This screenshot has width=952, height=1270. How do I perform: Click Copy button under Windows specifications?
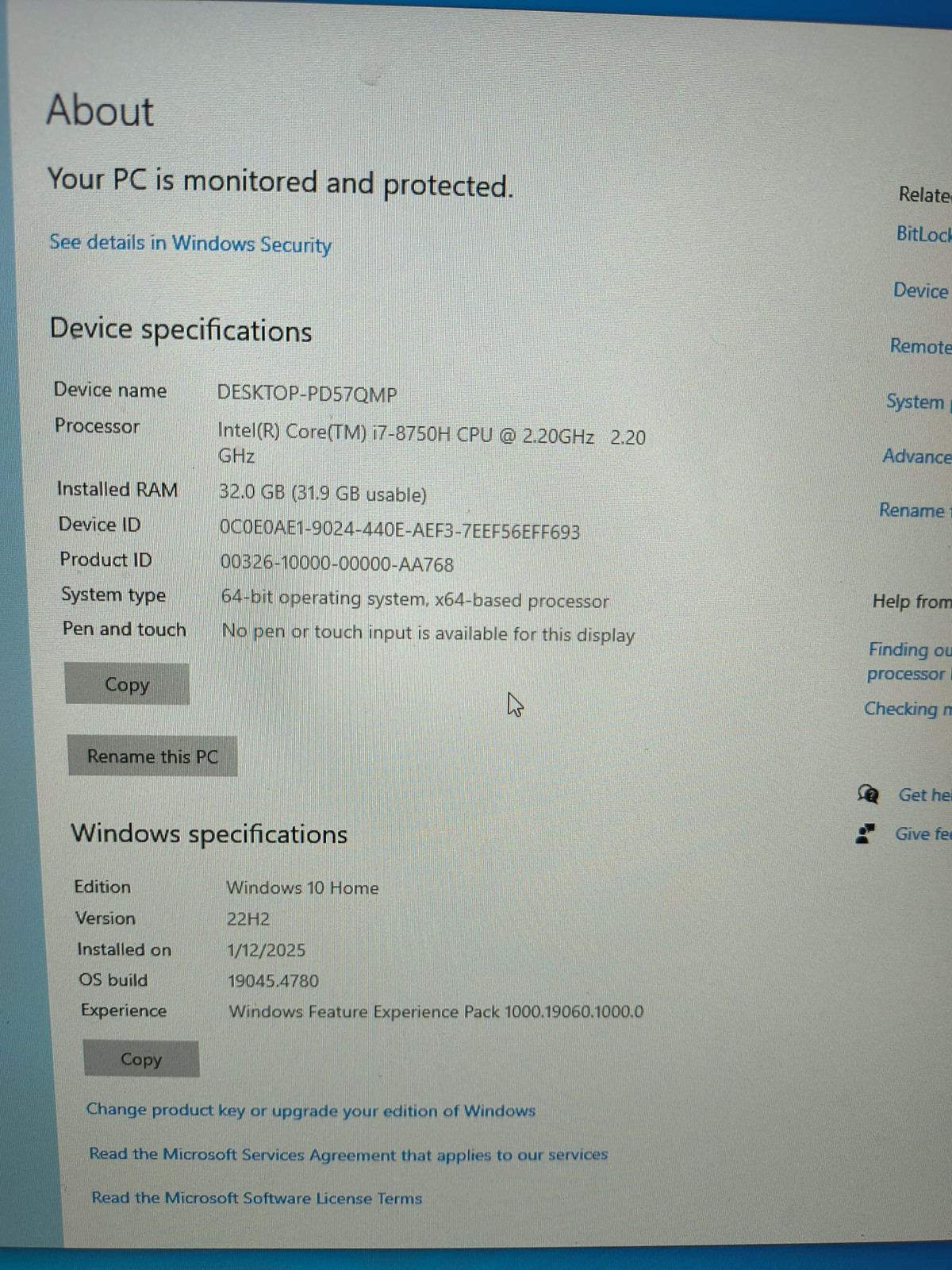(141, 1059)
